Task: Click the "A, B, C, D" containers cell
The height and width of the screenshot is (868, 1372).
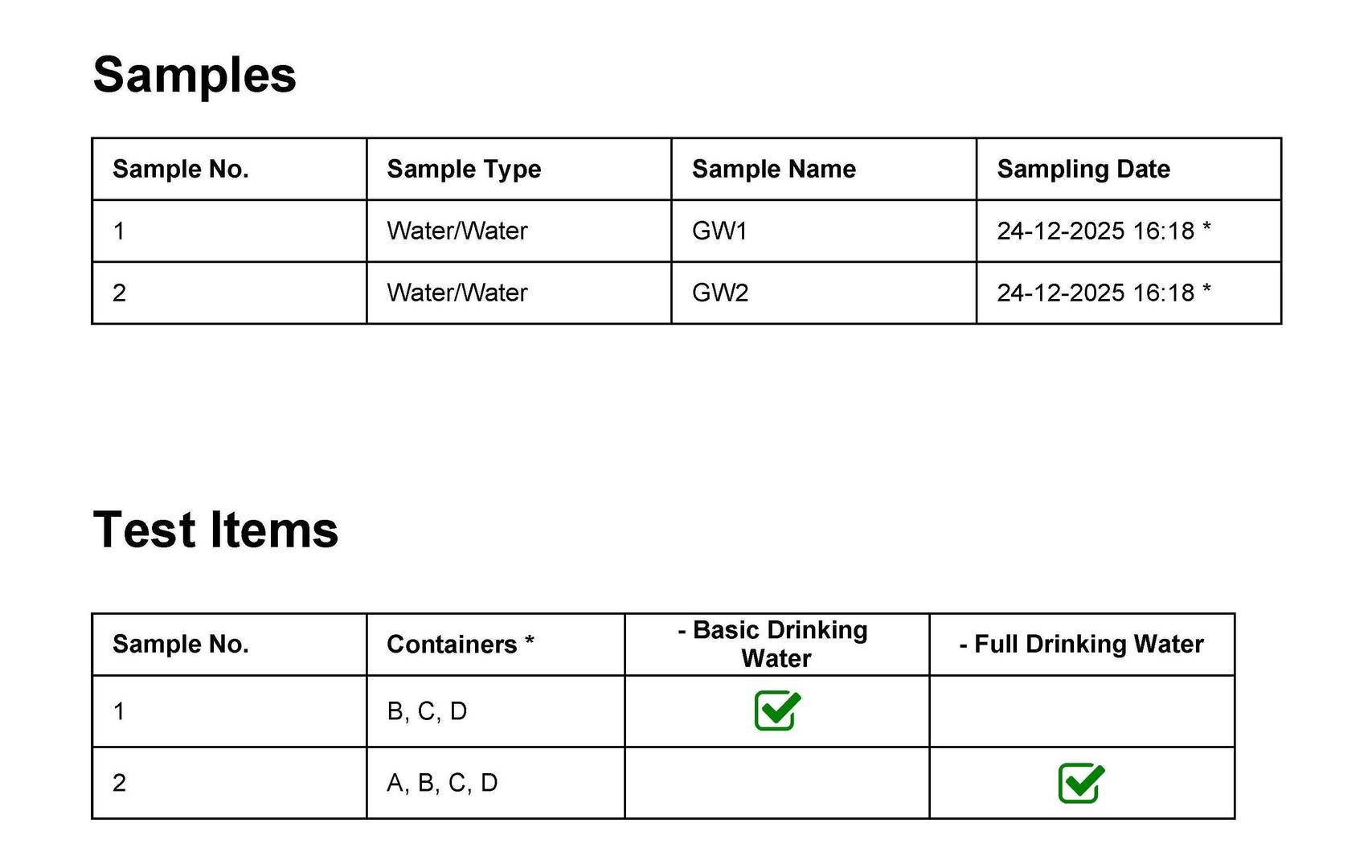Action: point(442,783)
